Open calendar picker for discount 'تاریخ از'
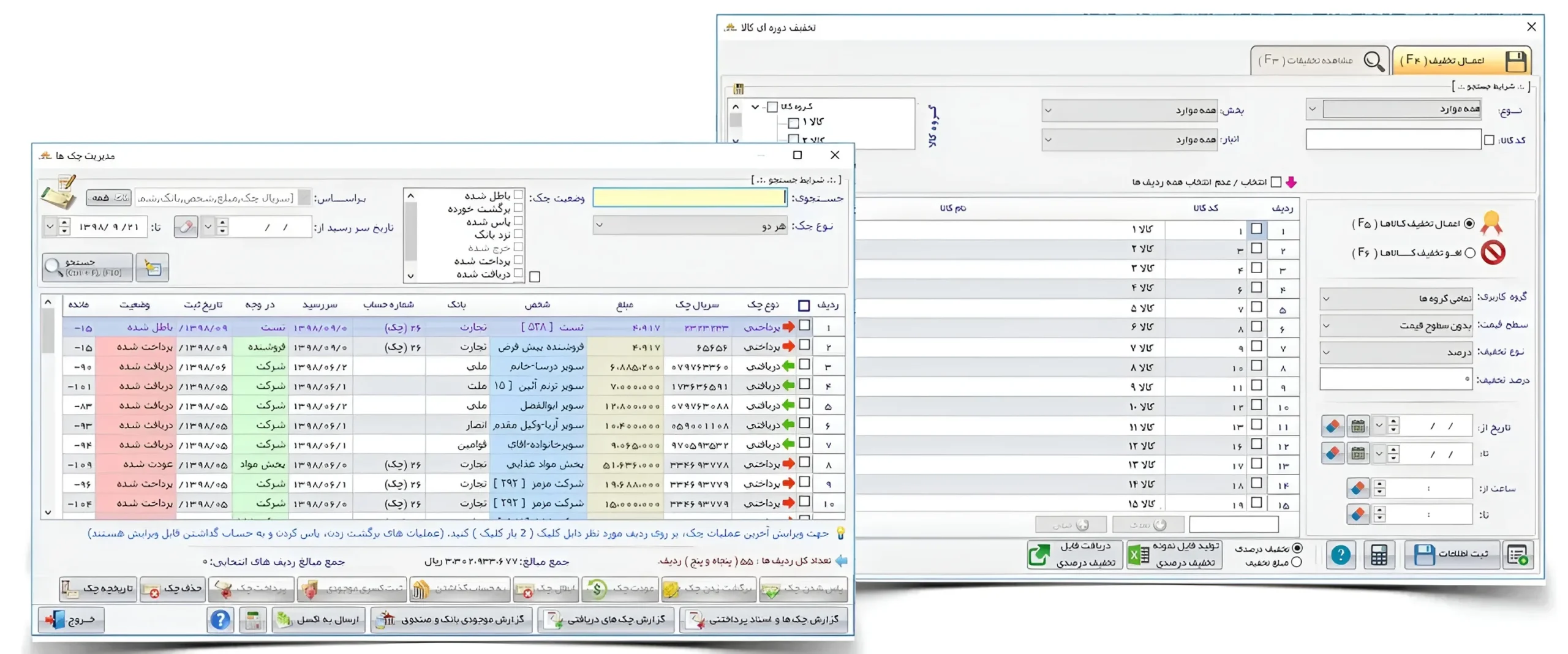1568x654 pixels. click(x=1357, y=426)
